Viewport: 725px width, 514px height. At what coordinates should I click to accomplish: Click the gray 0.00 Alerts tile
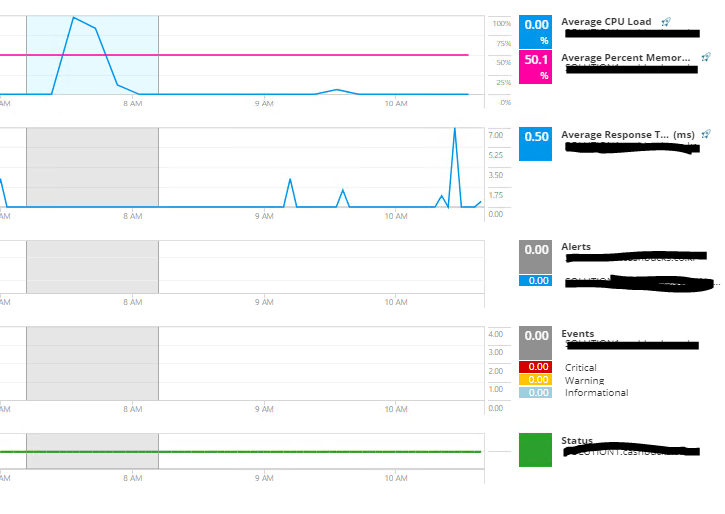535,257
